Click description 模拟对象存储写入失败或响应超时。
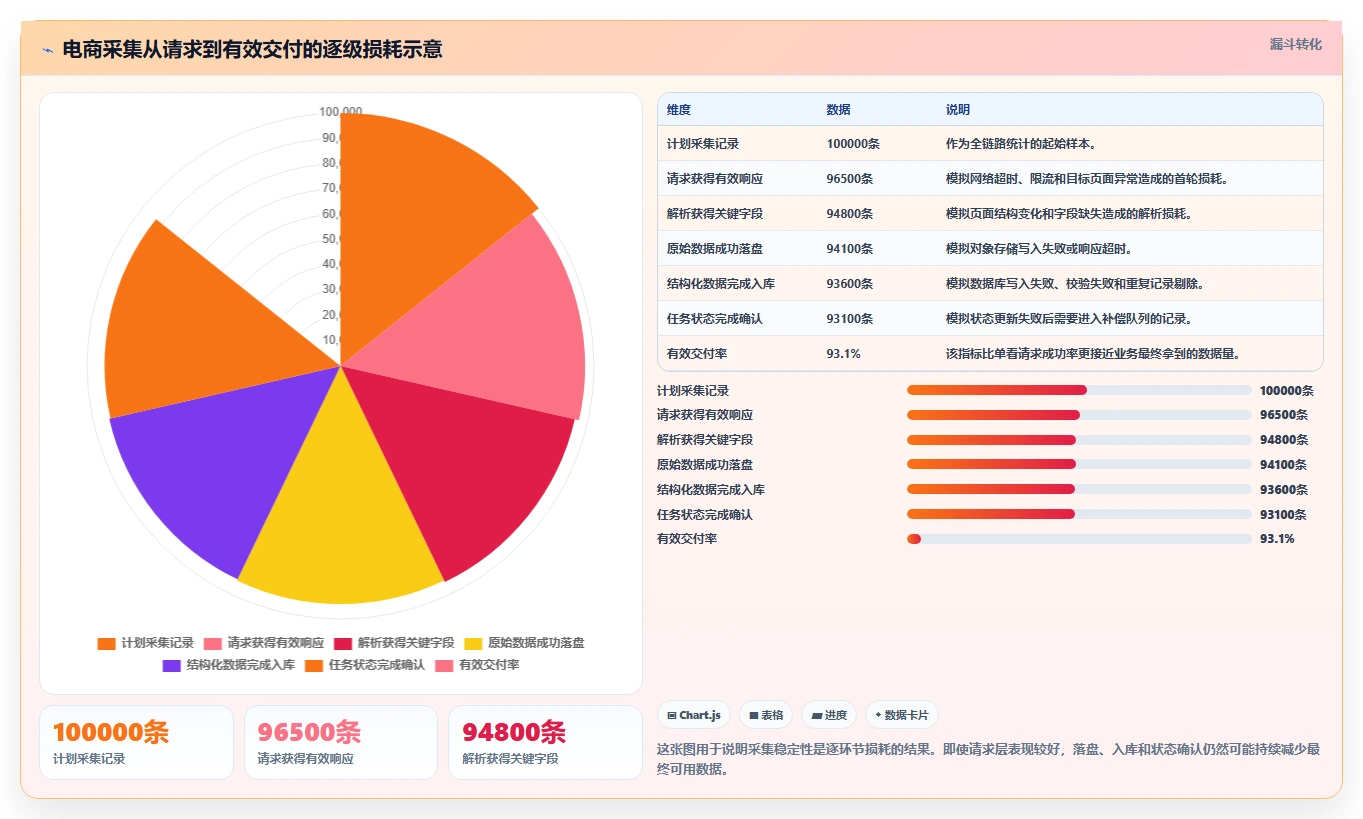Screen dimensions: 1363x819 (x=1040, y=249)
